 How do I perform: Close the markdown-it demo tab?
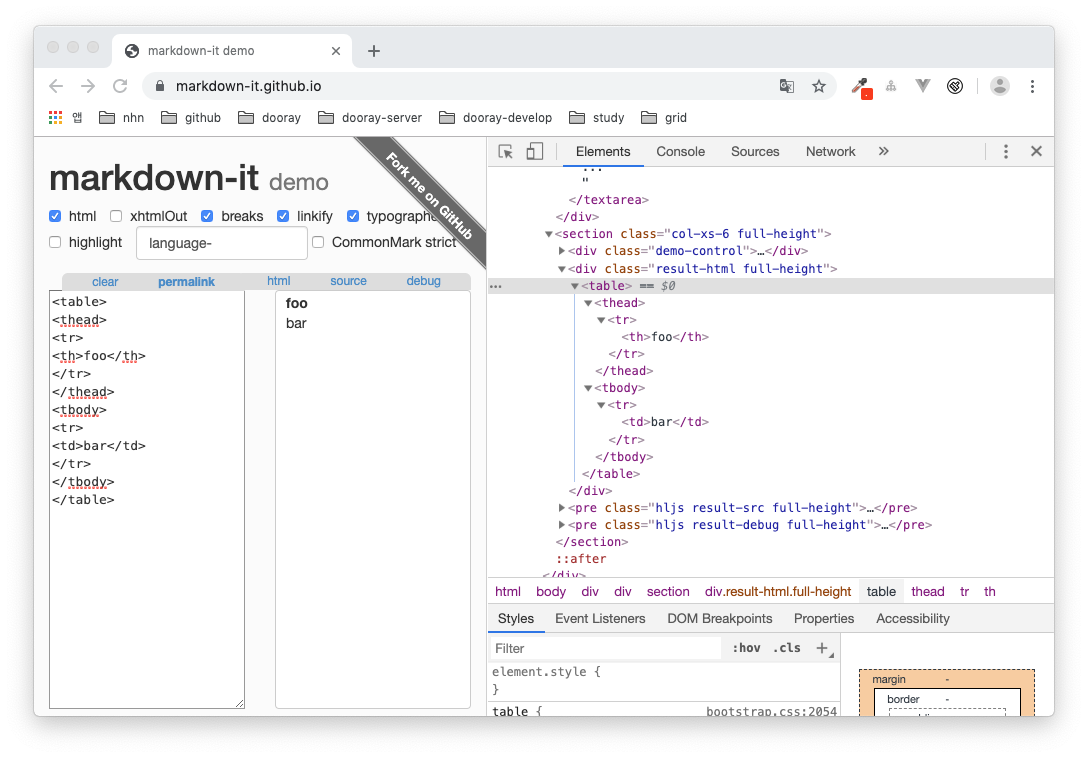pos(336,51)
